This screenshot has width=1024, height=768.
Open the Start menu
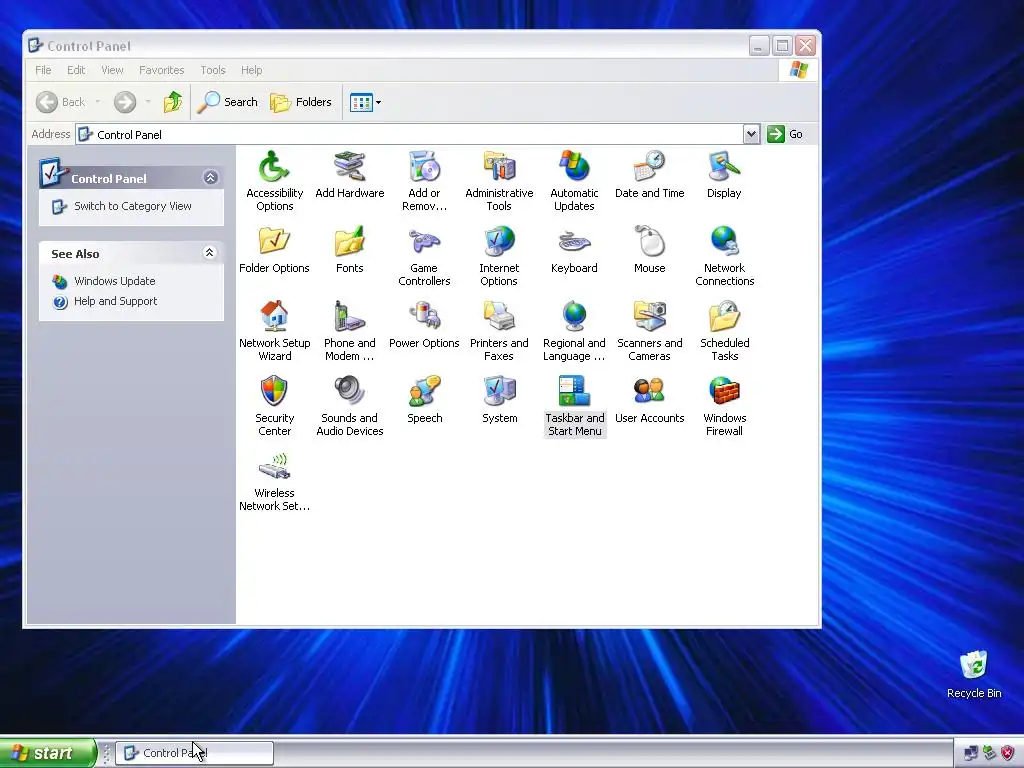pyautogui.click(x=47, y=753)
